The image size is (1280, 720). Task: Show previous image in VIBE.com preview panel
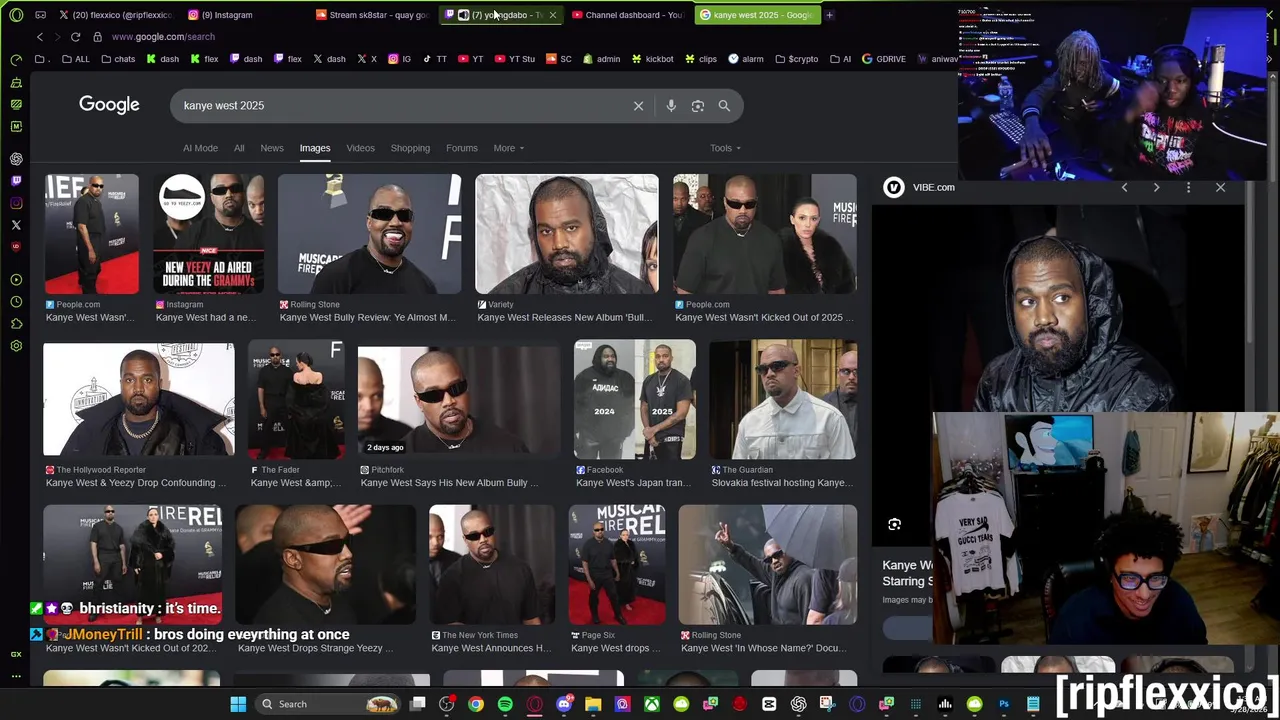1124,187
